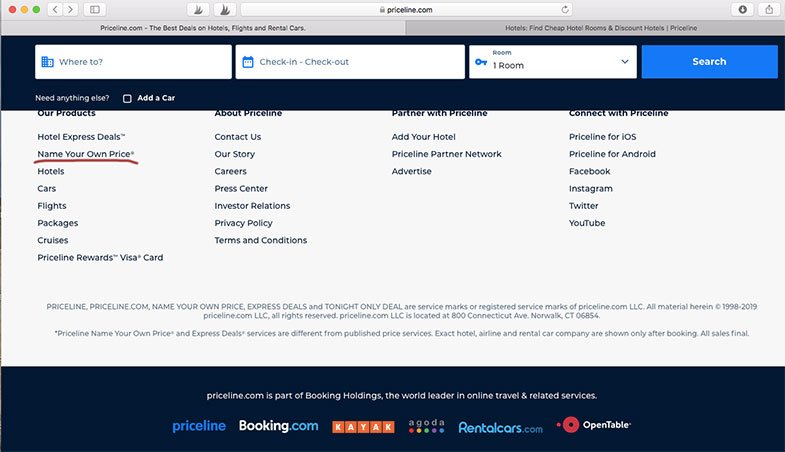
Task: Open Safari downloads icon
Action: (742, 10)
